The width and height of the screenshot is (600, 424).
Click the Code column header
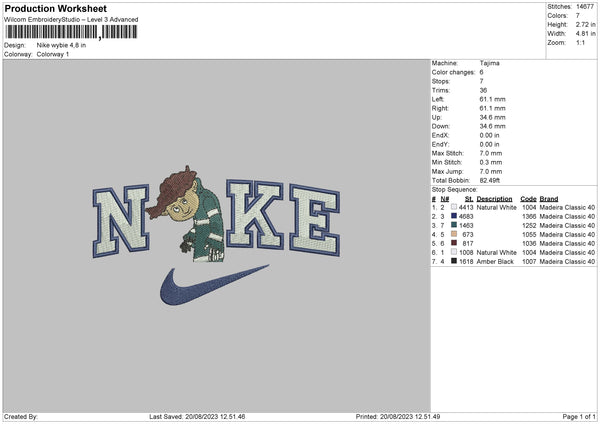click(528, 199)
